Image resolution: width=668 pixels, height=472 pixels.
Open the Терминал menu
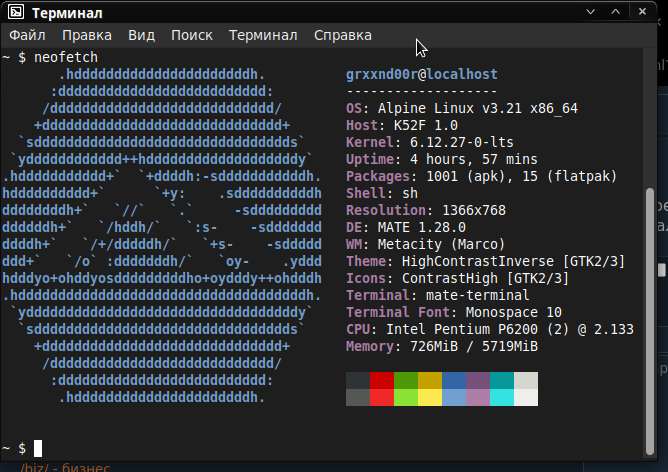(x=263, y=35)
